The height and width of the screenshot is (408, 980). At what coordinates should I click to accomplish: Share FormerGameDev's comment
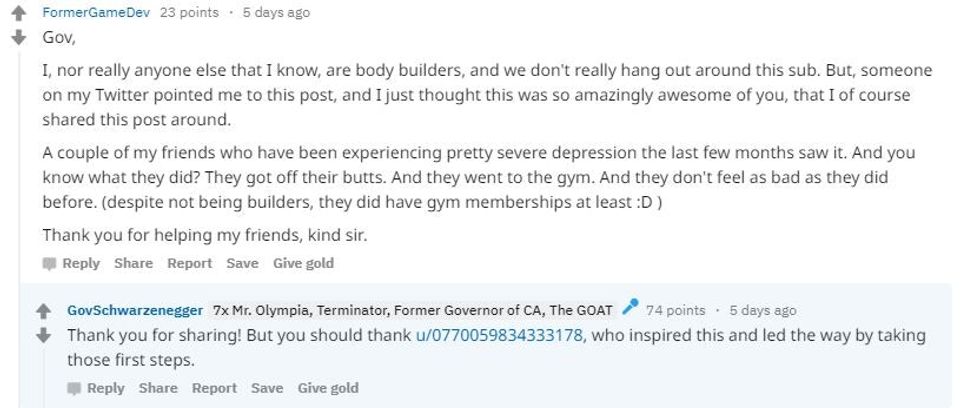coord(133,263)
